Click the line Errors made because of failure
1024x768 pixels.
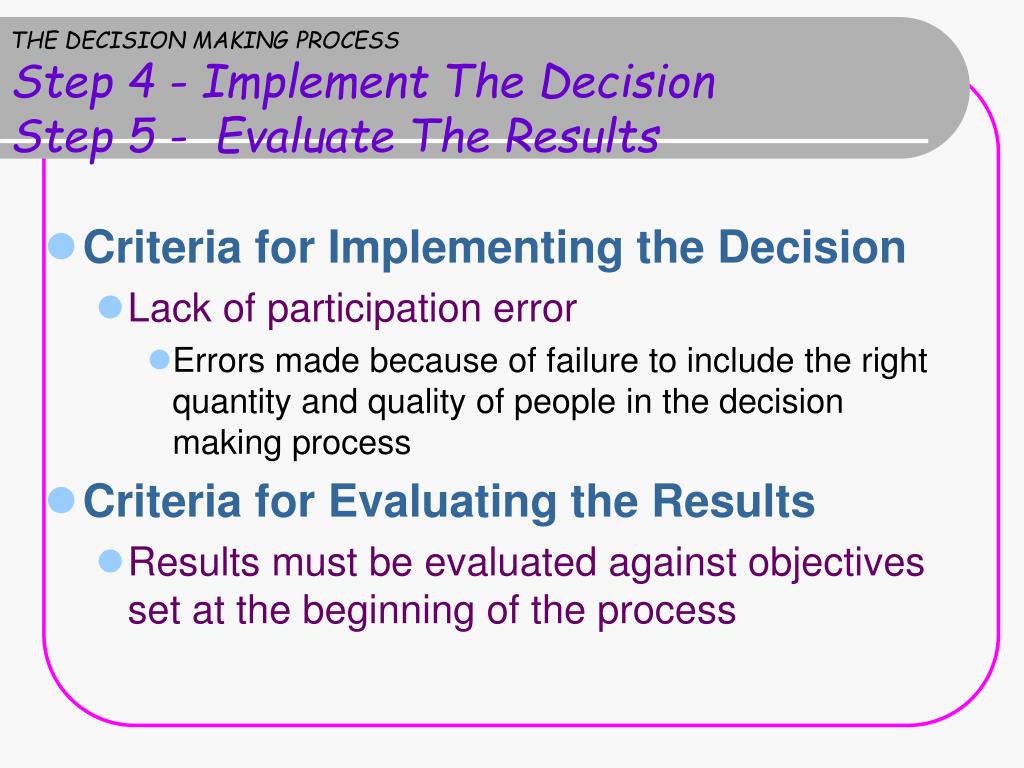(x=550, y=361)
